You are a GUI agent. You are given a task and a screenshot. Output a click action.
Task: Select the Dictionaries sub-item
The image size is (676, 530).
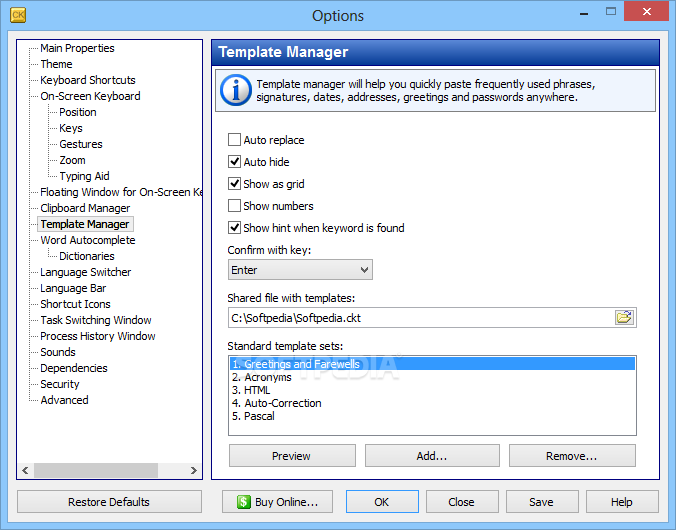pyautogui.click(x=87, y=256)
